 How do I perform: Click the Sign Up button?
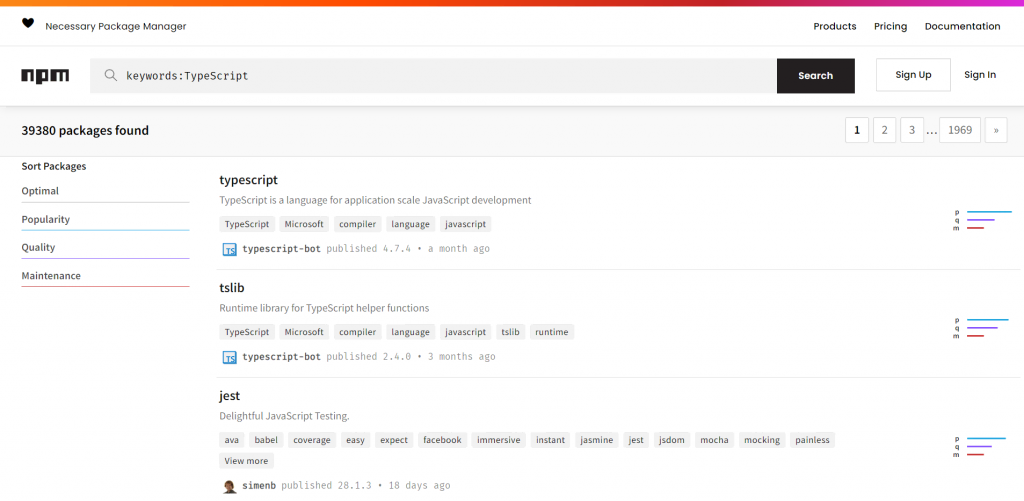pyautogui.click(x=913, y=74)
